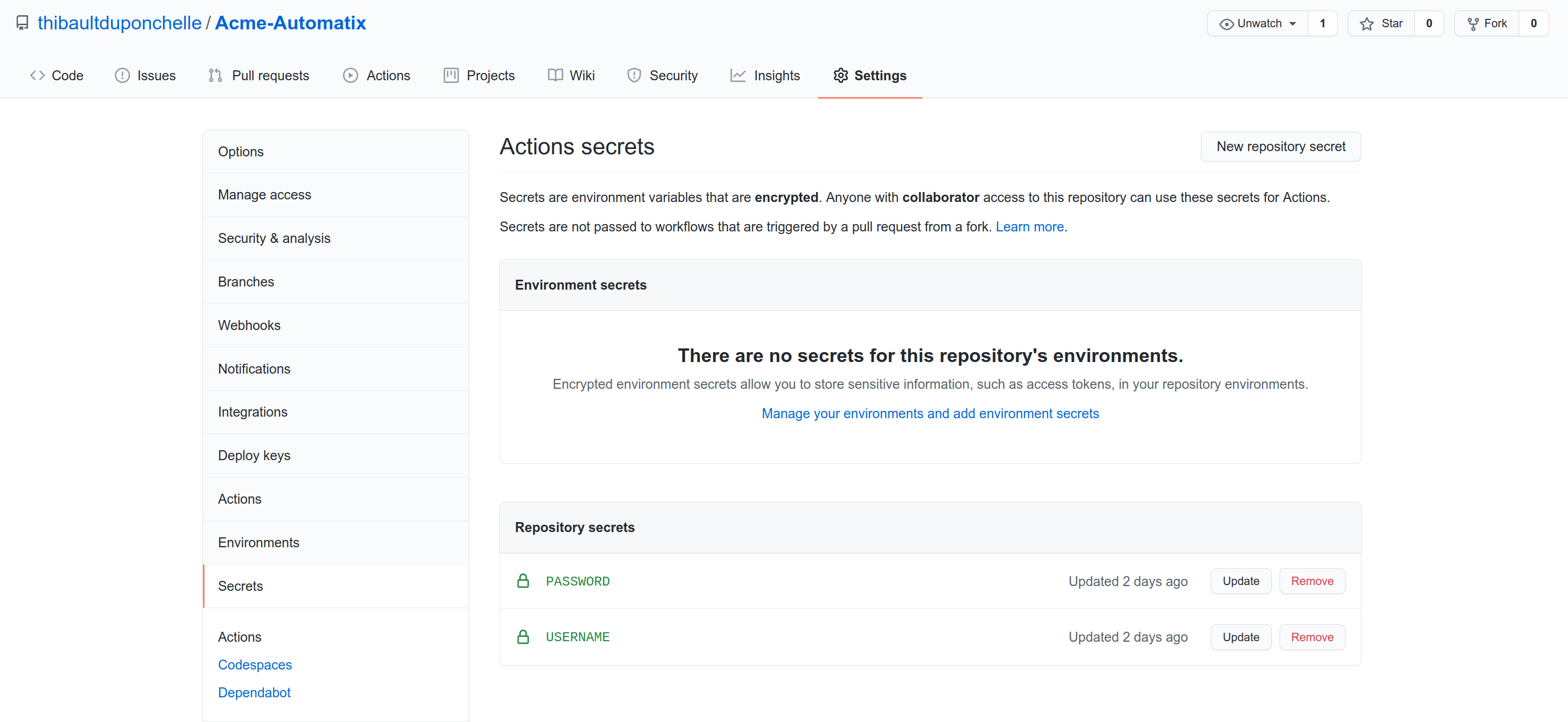Click New repository secret button
Image resolution: width=1568 pixels, height=722 pixels.
(x=1281, y=147)
